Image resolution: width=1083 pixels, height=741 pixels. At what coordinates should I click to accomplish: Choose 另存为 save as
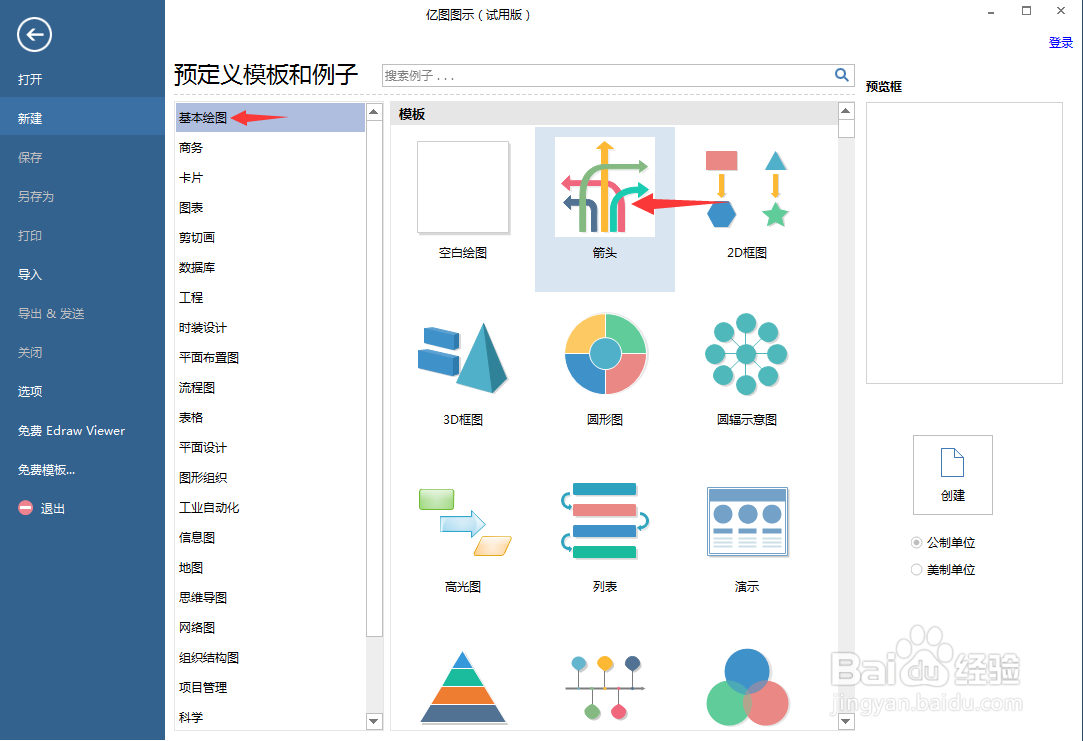[36, 196]
